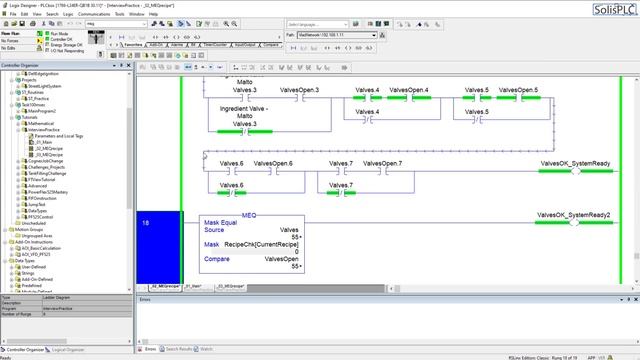Select Parameters and Local Tags item
Image resolution: width=640 pixels, height=360 pixels.
pos(59,136)
